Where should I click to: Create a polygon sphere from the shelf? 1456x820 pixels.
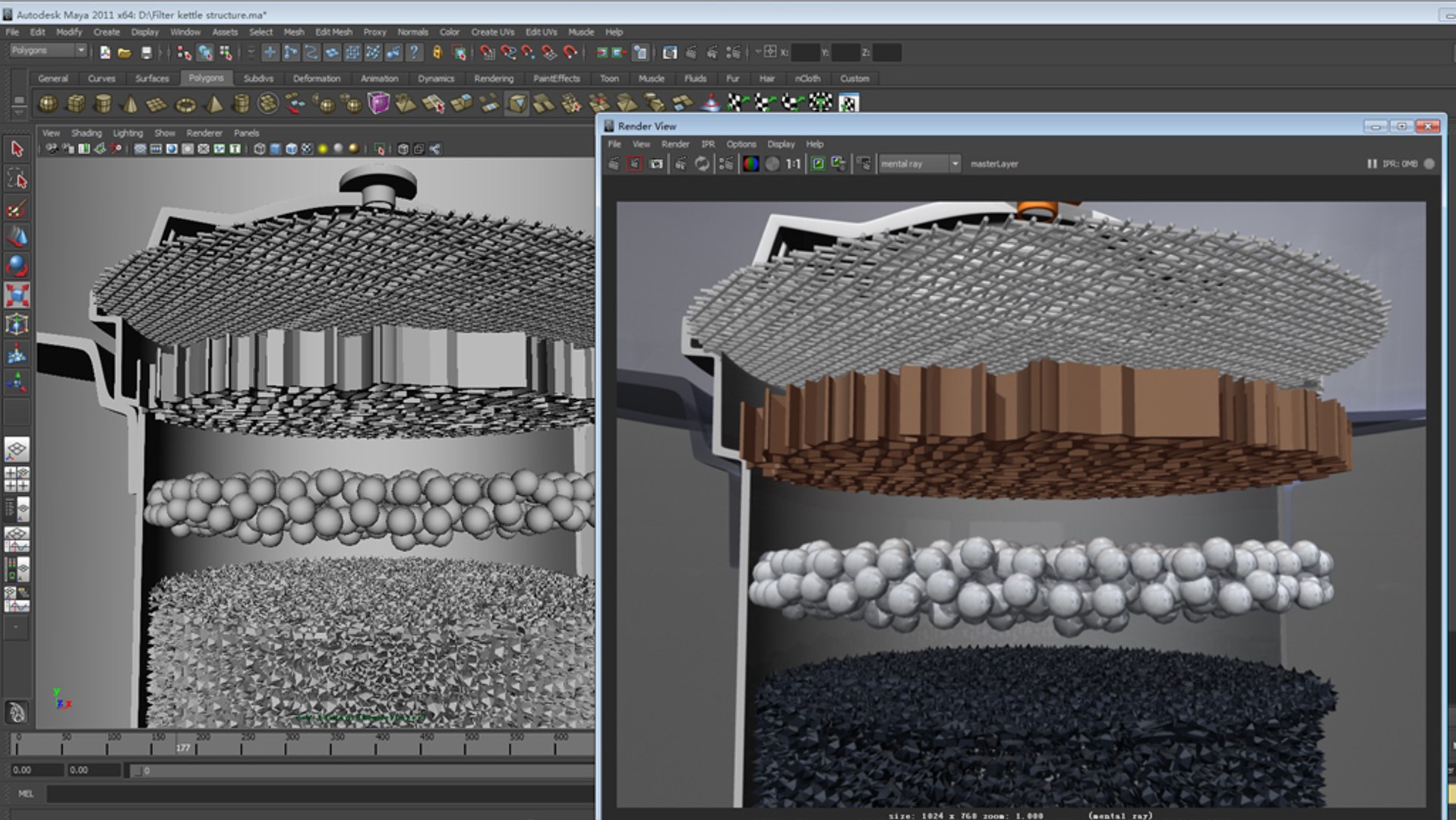click(48, 103)
